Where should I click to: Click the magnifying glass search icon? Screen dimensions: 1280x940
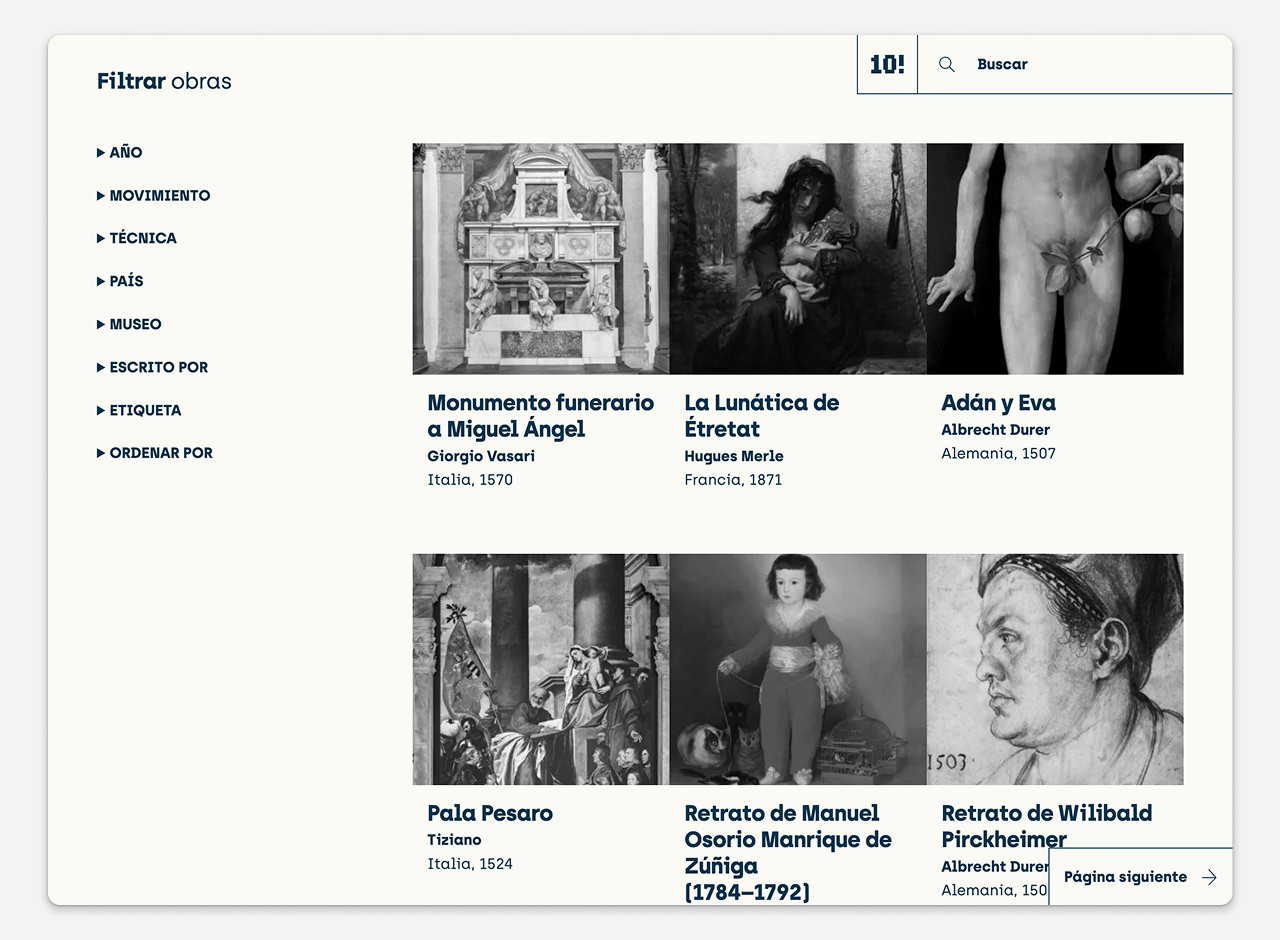[947, 65]
